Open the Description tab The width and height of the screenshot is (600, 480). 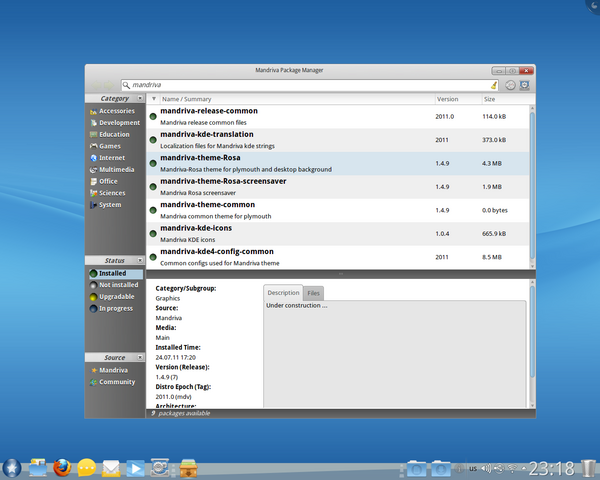(283, 293)
